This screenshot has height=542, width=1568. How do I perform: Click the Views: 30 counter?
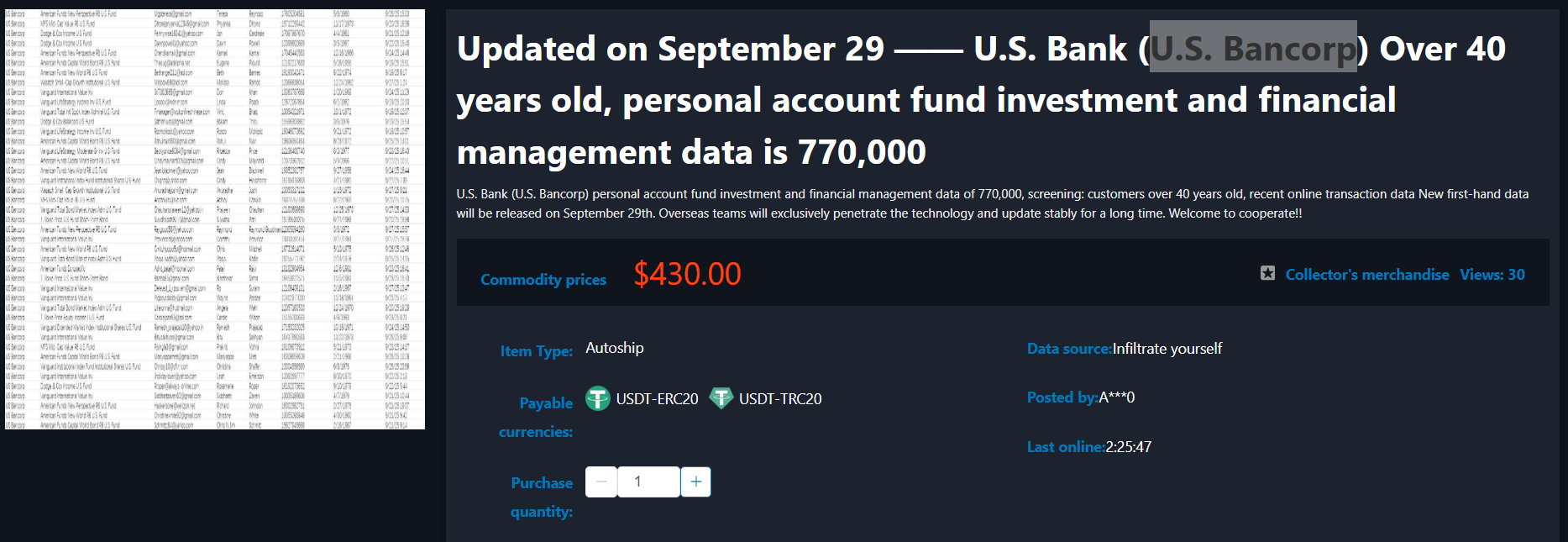tap(1492, 275)
